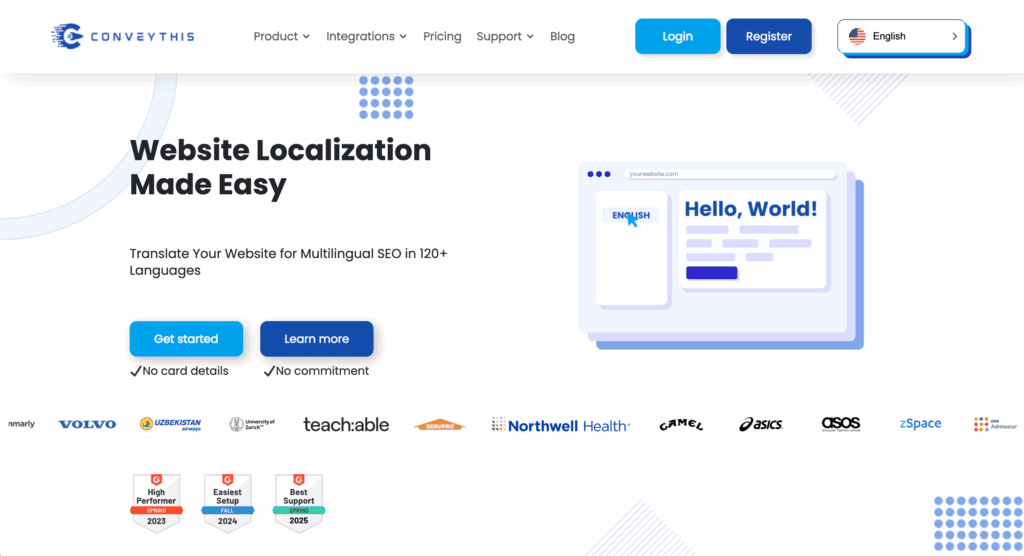Click the zSpace logo
The height and width of the screenshot is (556, 1024).
click(x=920, y=423)
